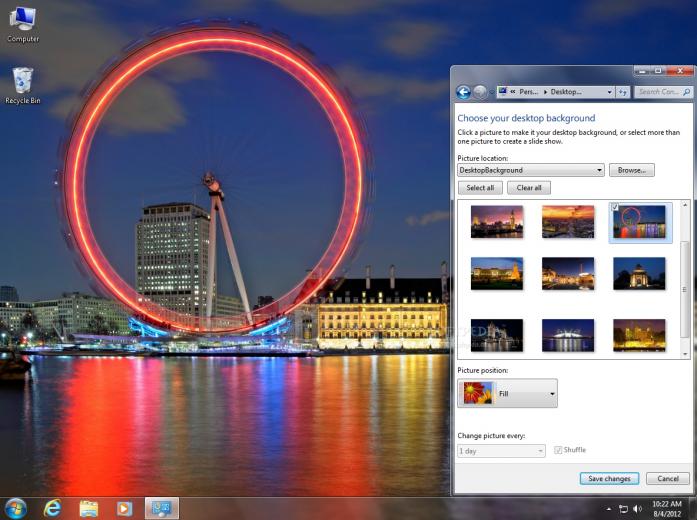Toggle the Shuffle checkbox
The width and height of the screenshot is (697, 520).
click(558, 450)
